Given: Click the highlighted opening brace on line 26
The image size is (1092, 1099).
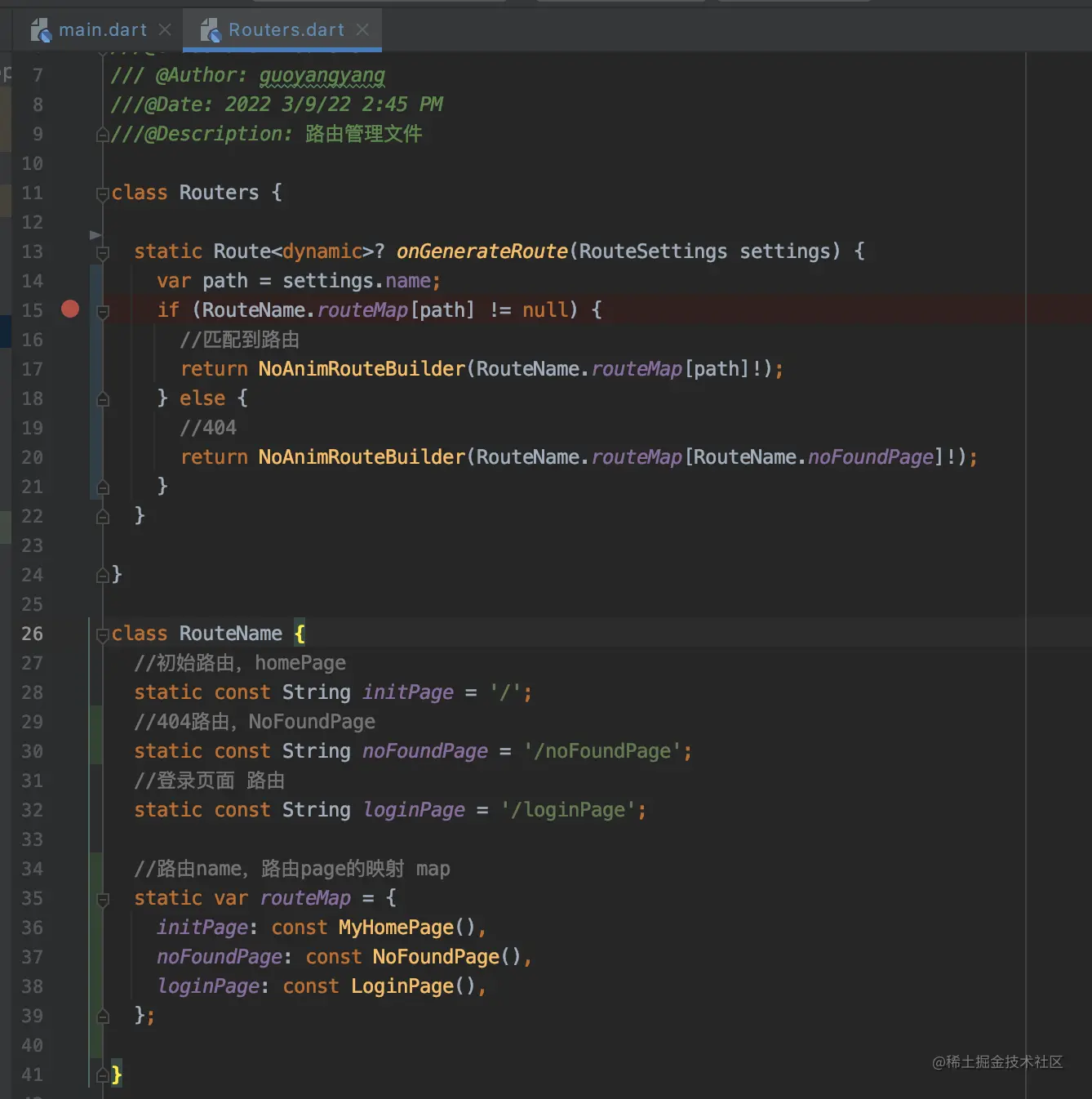Looking at the screenshot, I should coord(300,634).
